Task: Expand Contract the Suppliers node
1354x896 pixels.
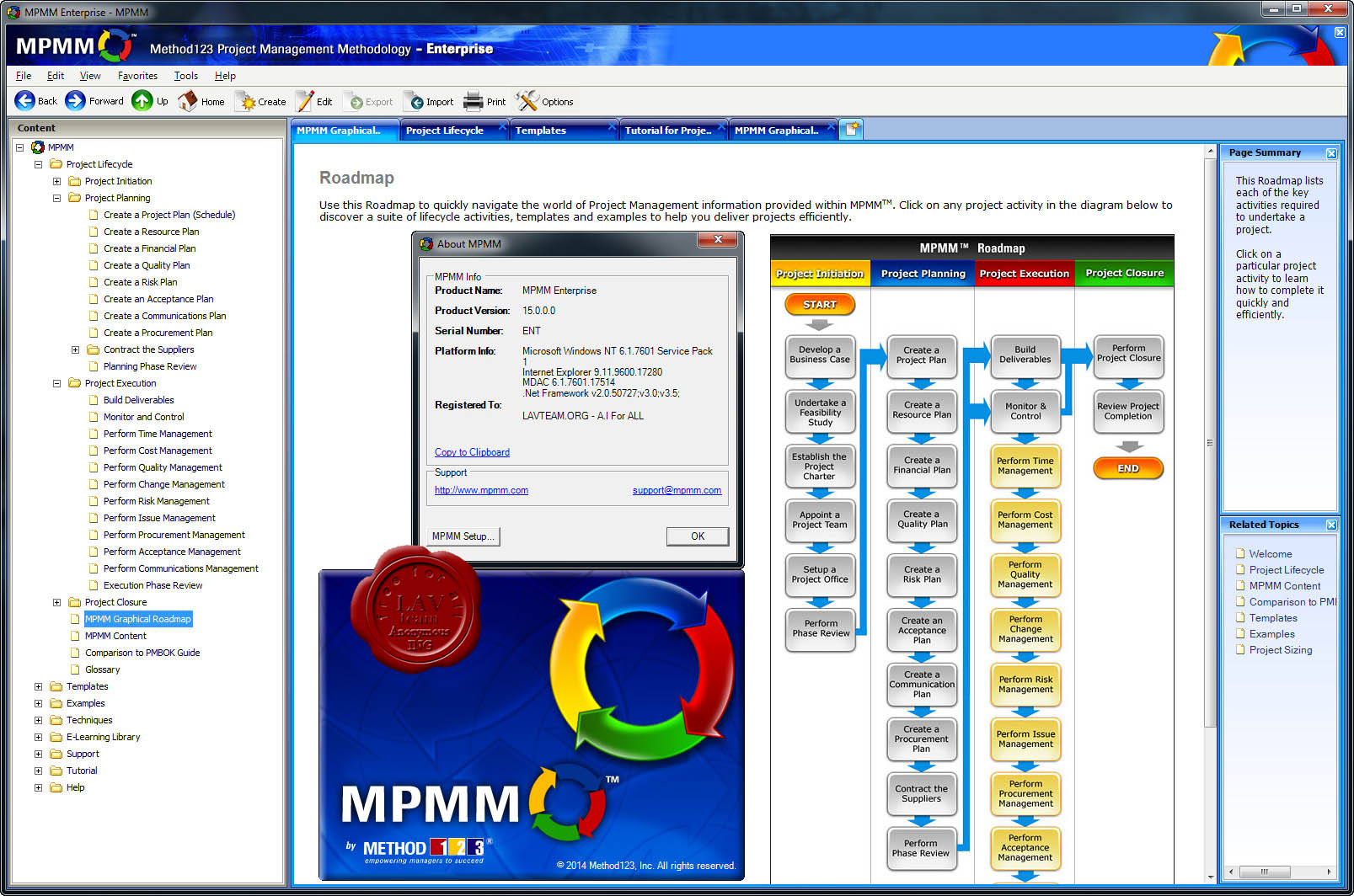Action: point(75,349)
